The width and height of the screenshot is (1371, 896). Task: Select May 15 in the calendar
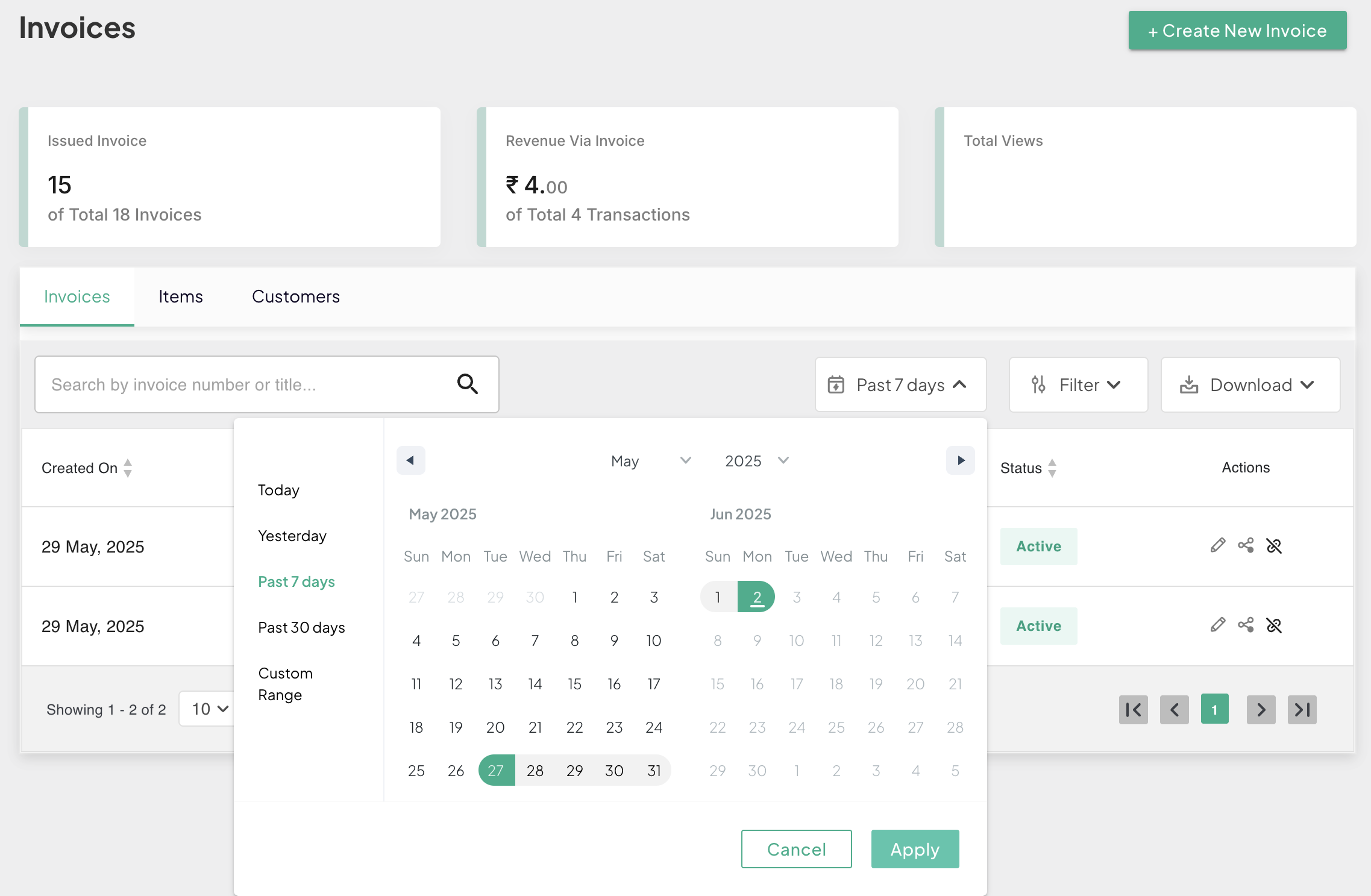click(x=574, y=684)
